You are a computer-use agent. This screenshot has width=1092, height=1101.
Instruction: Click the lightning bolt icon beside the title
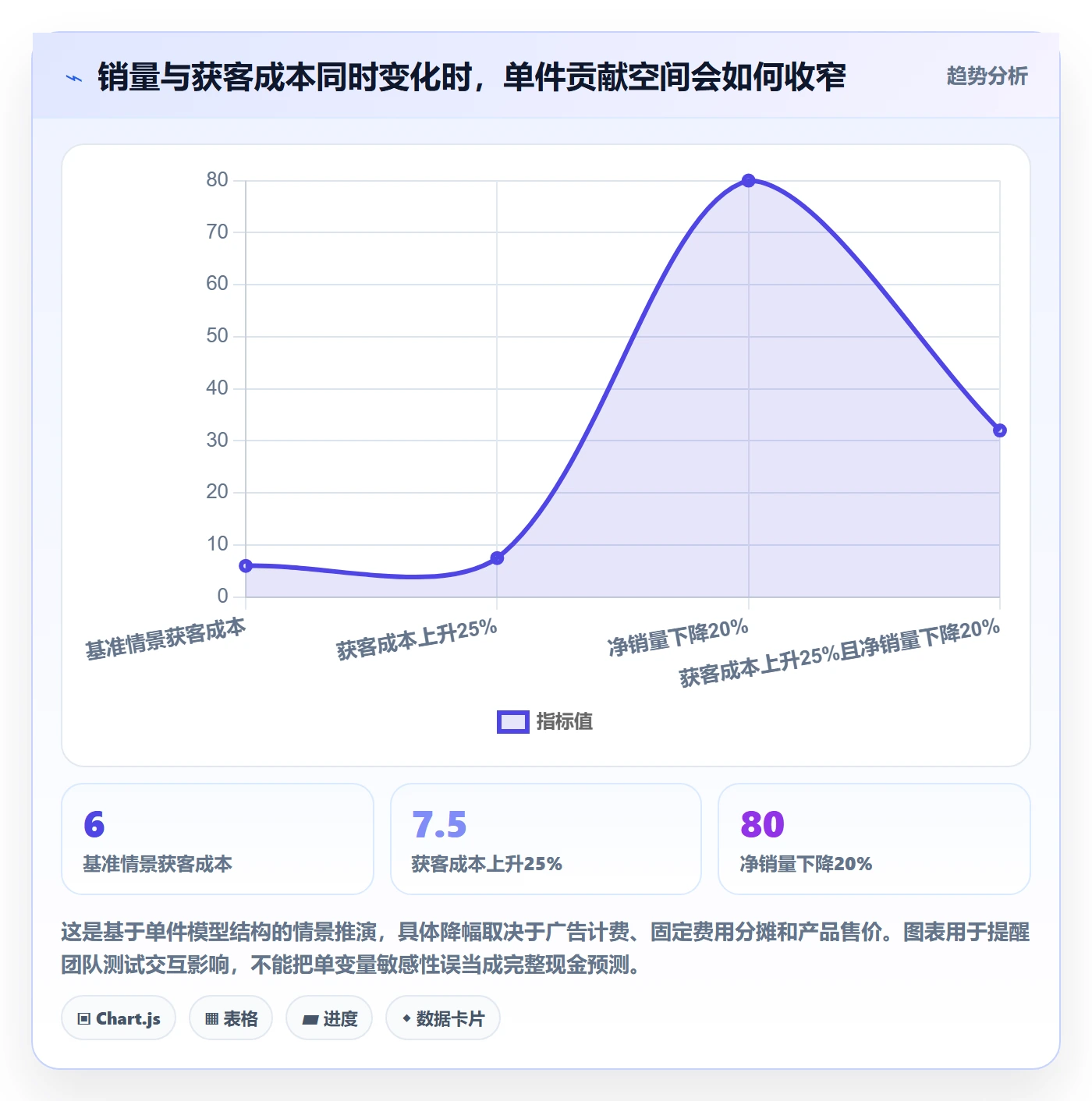[74, 78]
